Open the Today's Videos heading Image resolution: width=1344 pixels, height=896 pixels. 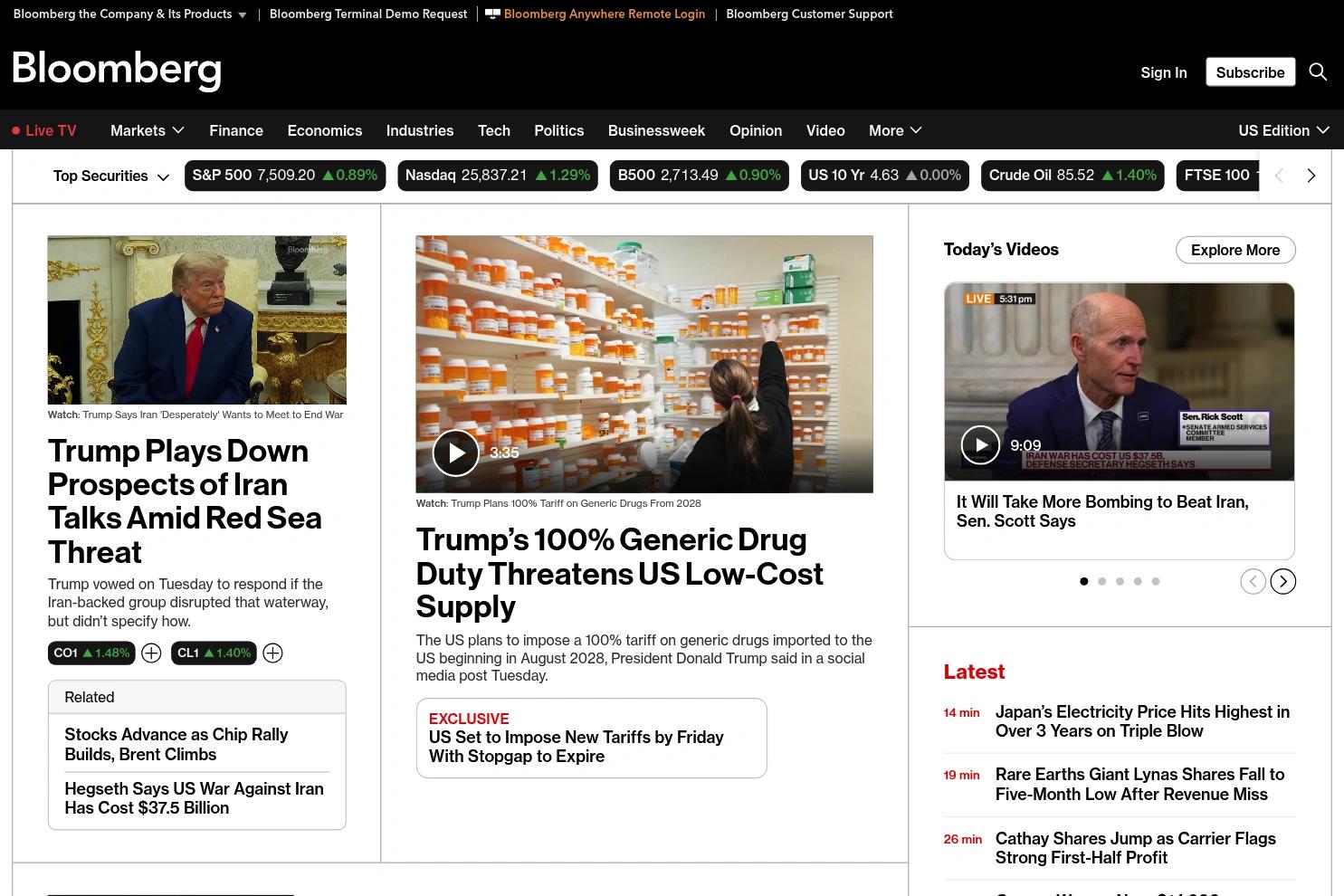pos(1001,249)
